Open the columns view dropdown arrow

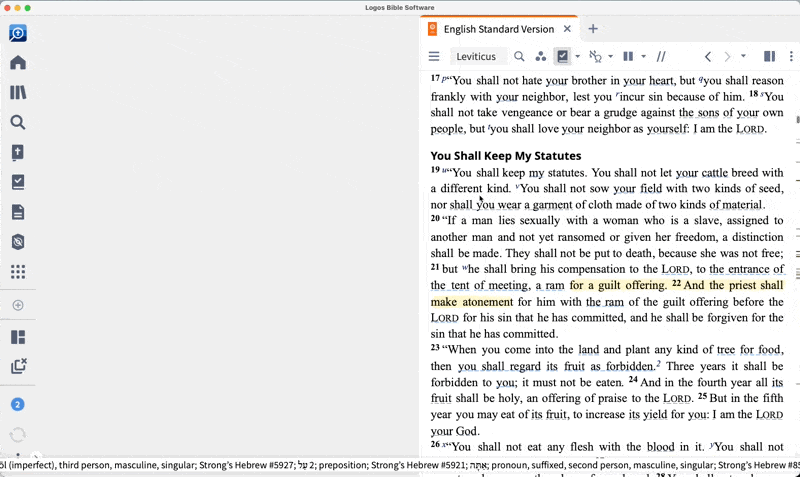[x=643, y=57]
